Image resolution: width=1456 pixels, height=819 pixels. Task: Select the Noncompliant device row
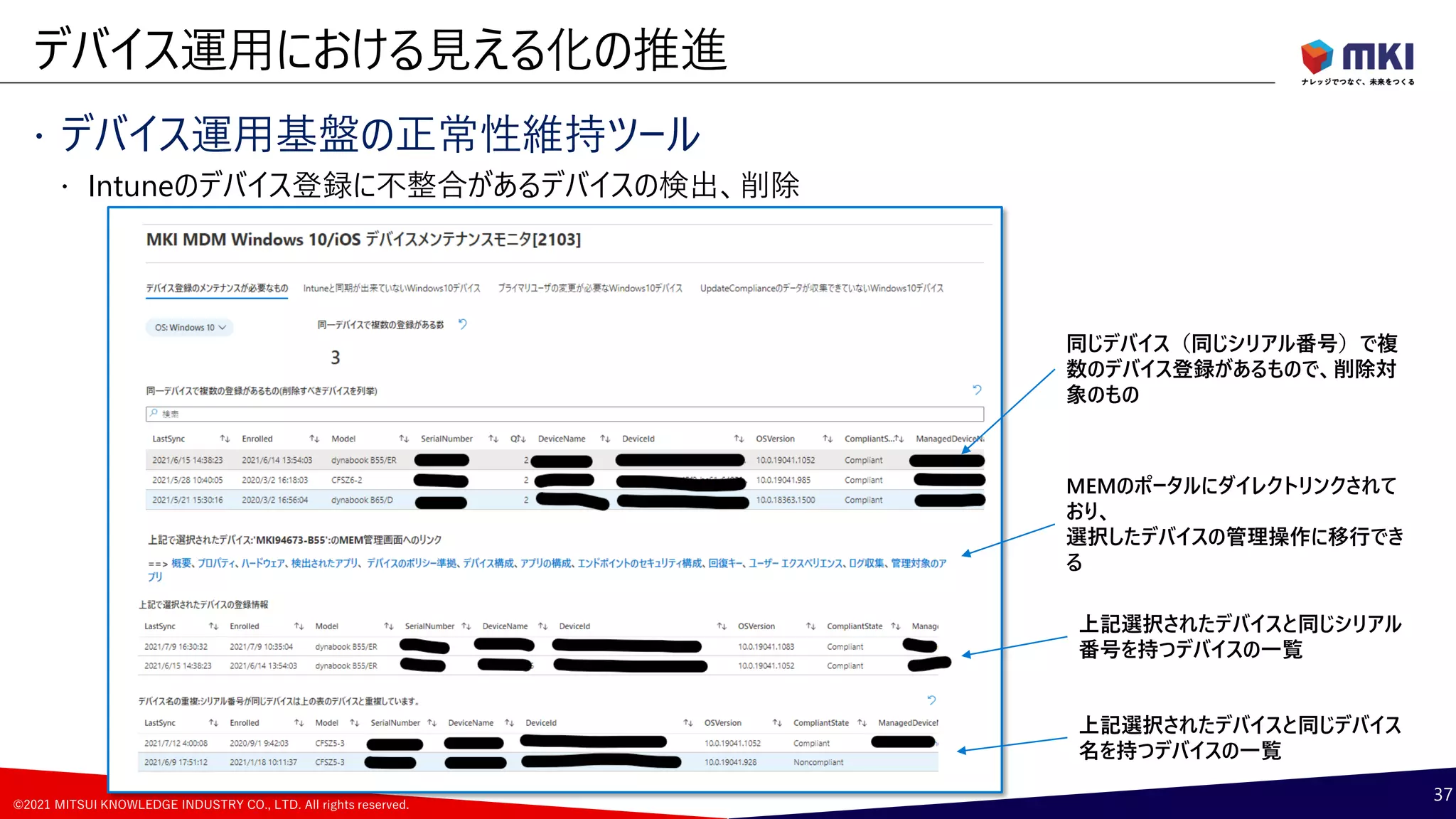coord(538,762)
